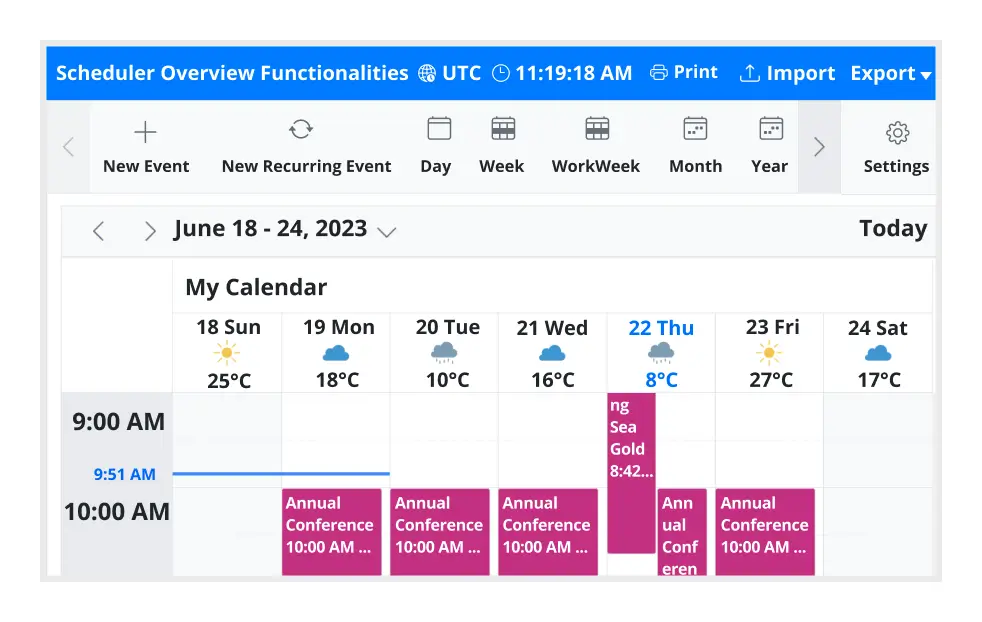Click the clock icon beside the time

(x=500, y=72)
